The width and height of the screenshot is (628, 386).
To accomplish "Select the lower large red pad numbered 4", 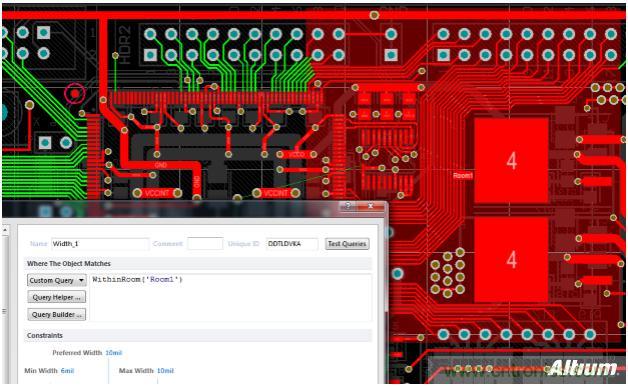I will 511,259.
